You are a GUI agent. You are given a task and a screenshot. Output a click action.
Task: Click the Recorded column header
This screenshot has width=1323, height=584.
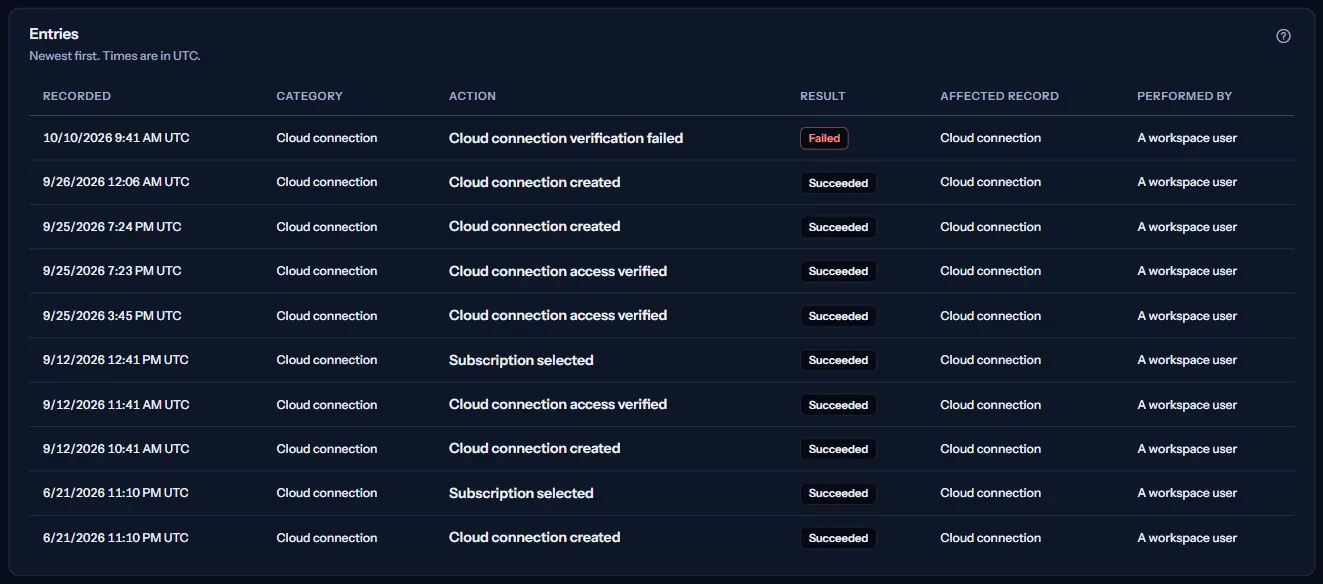click(77, 96)
